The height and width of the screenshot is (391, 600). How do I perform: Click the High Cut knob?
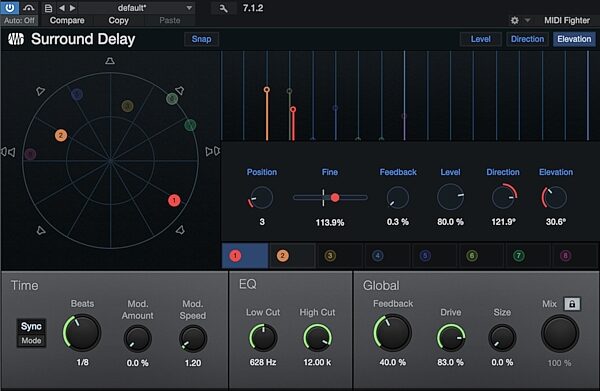click(x=317, y=337)
